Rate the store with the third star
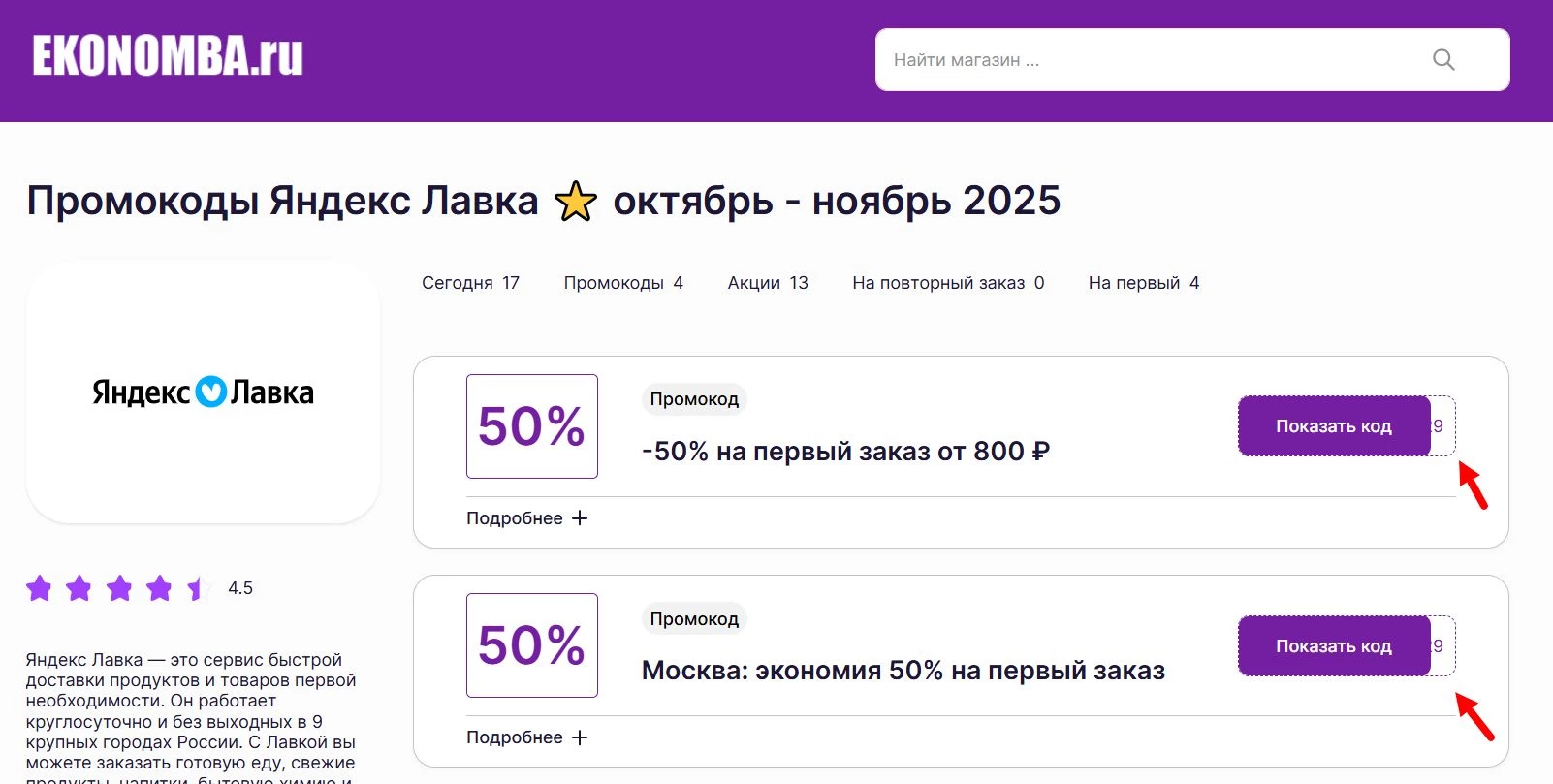Screen dimensions: 1553x784 [119, 588]
